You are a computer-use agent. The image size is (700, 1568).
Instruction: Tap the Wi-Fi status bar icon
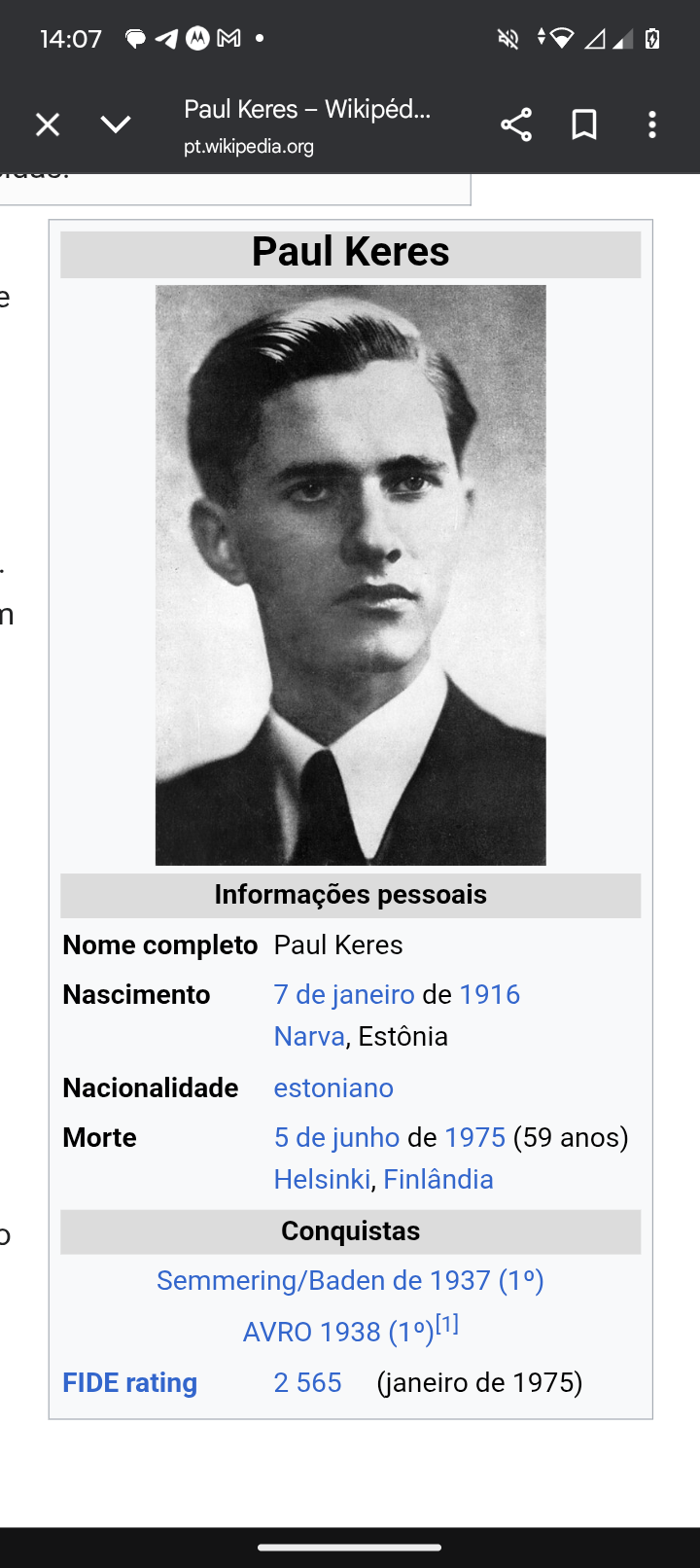point(561,39)
